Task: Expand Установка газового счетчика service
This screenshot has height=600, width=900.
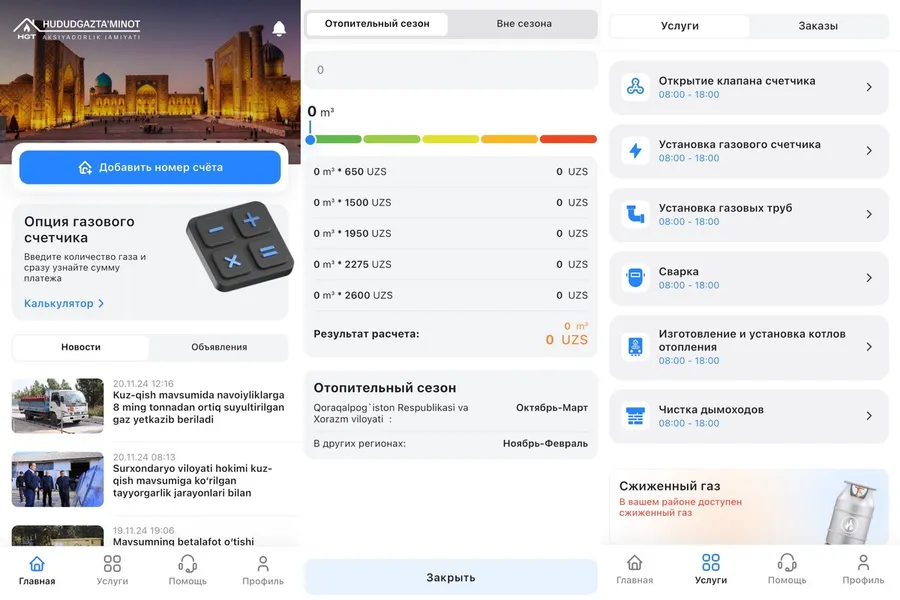Action: pos(869,151)
